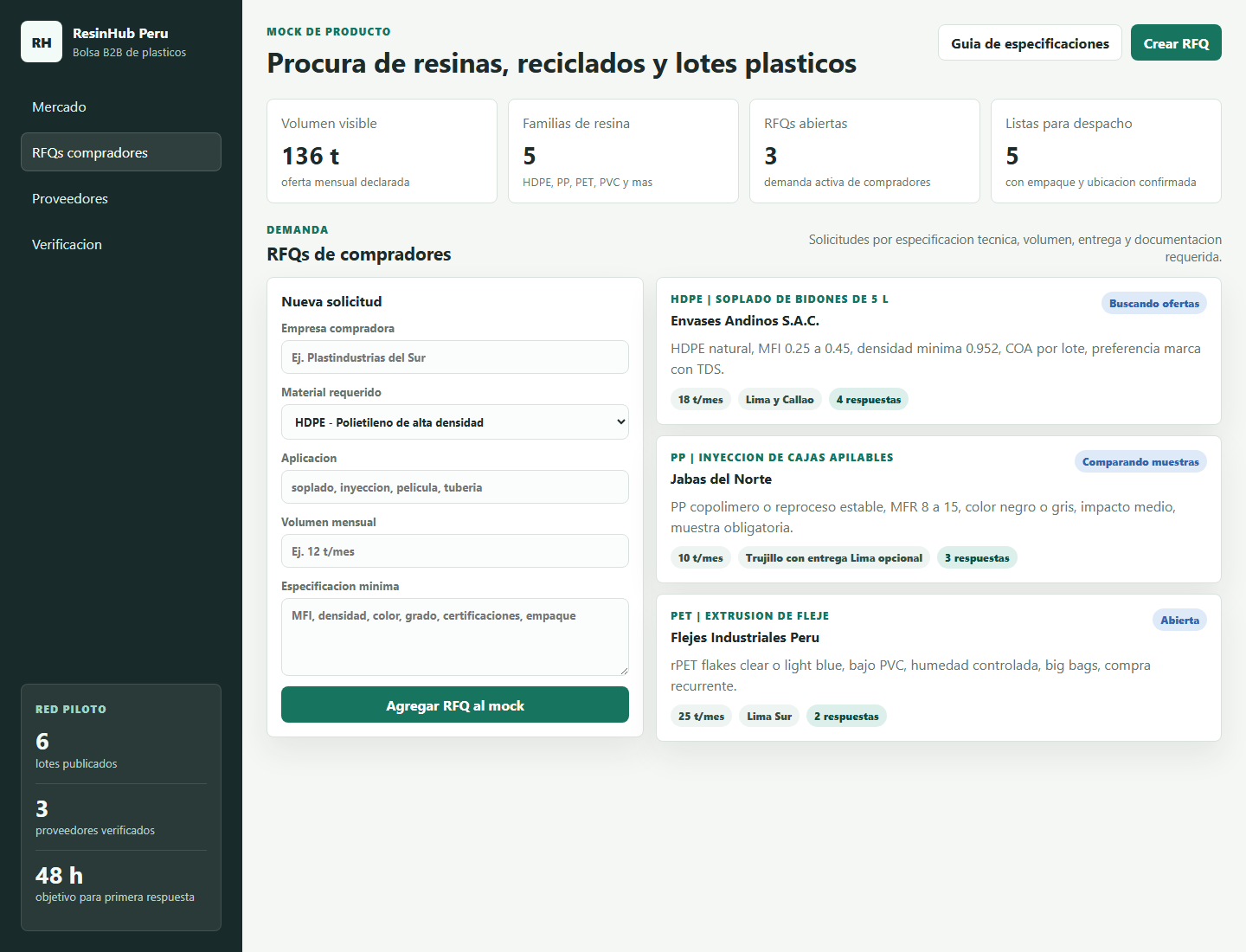
Task: Click the 3 proveedores verificados stat
Action: (121, 817)
